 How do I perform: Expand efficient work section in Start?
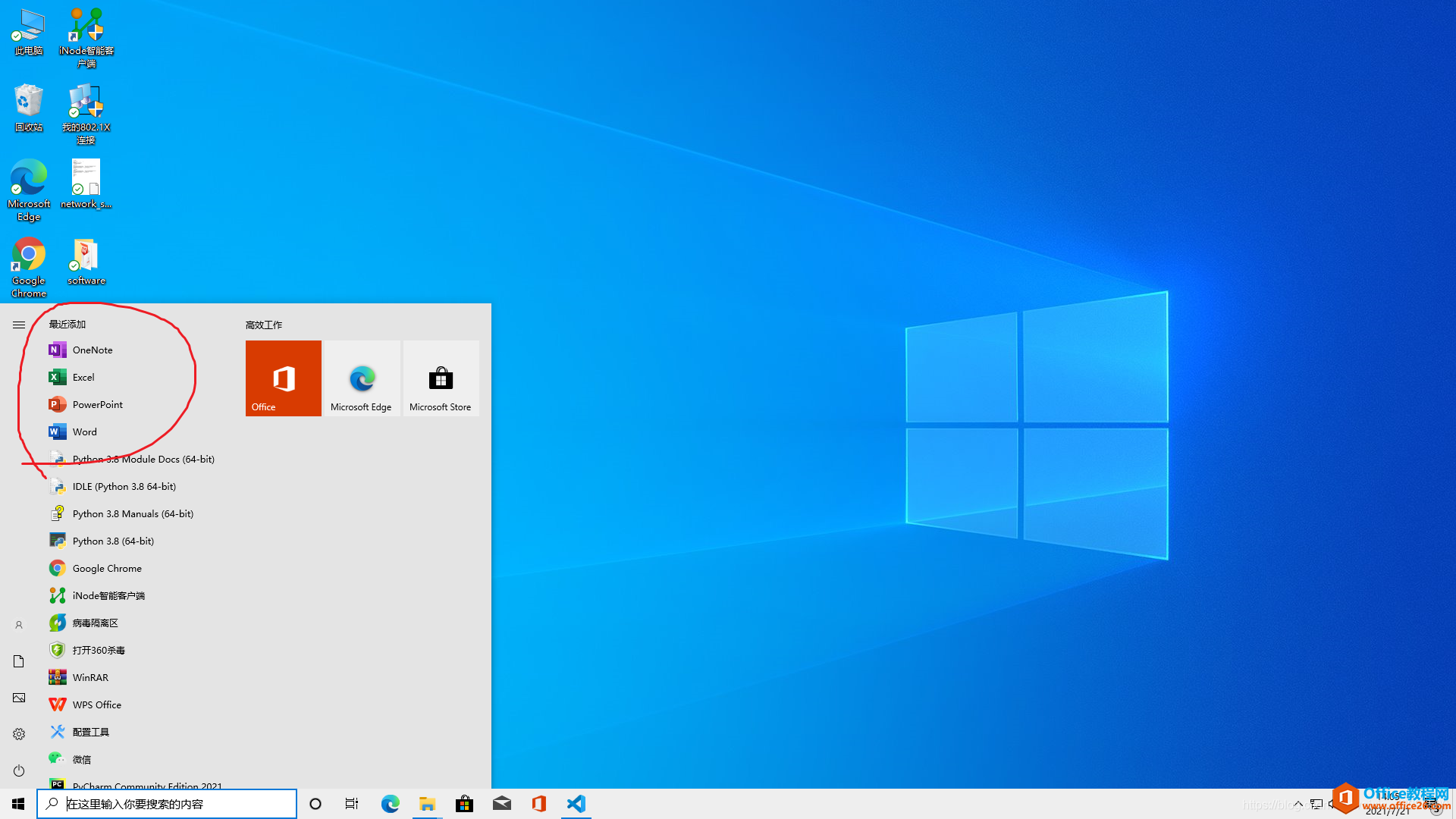pyautogui.click(x=263, y=324)
